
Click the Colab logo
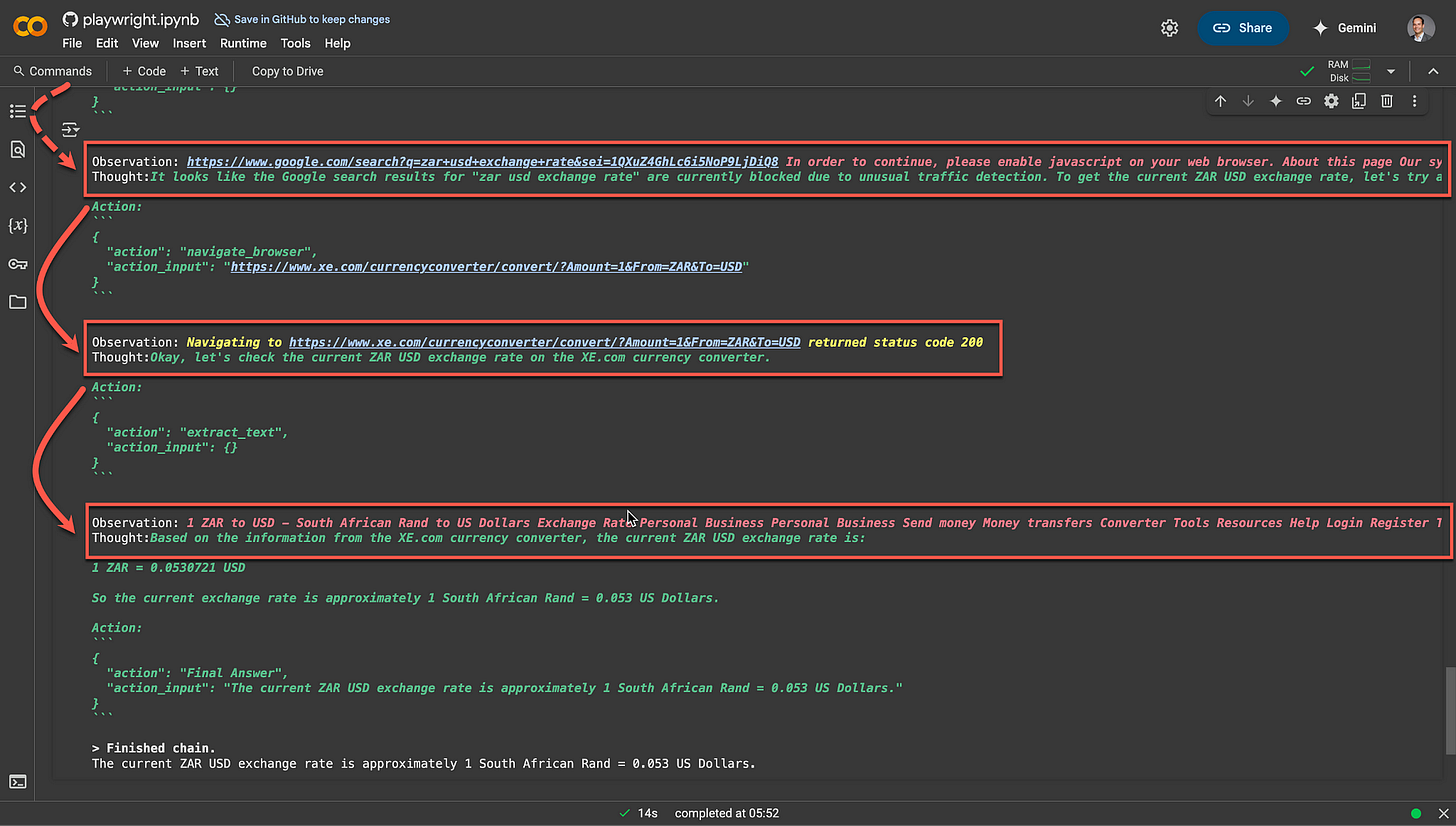pos(30,27)
